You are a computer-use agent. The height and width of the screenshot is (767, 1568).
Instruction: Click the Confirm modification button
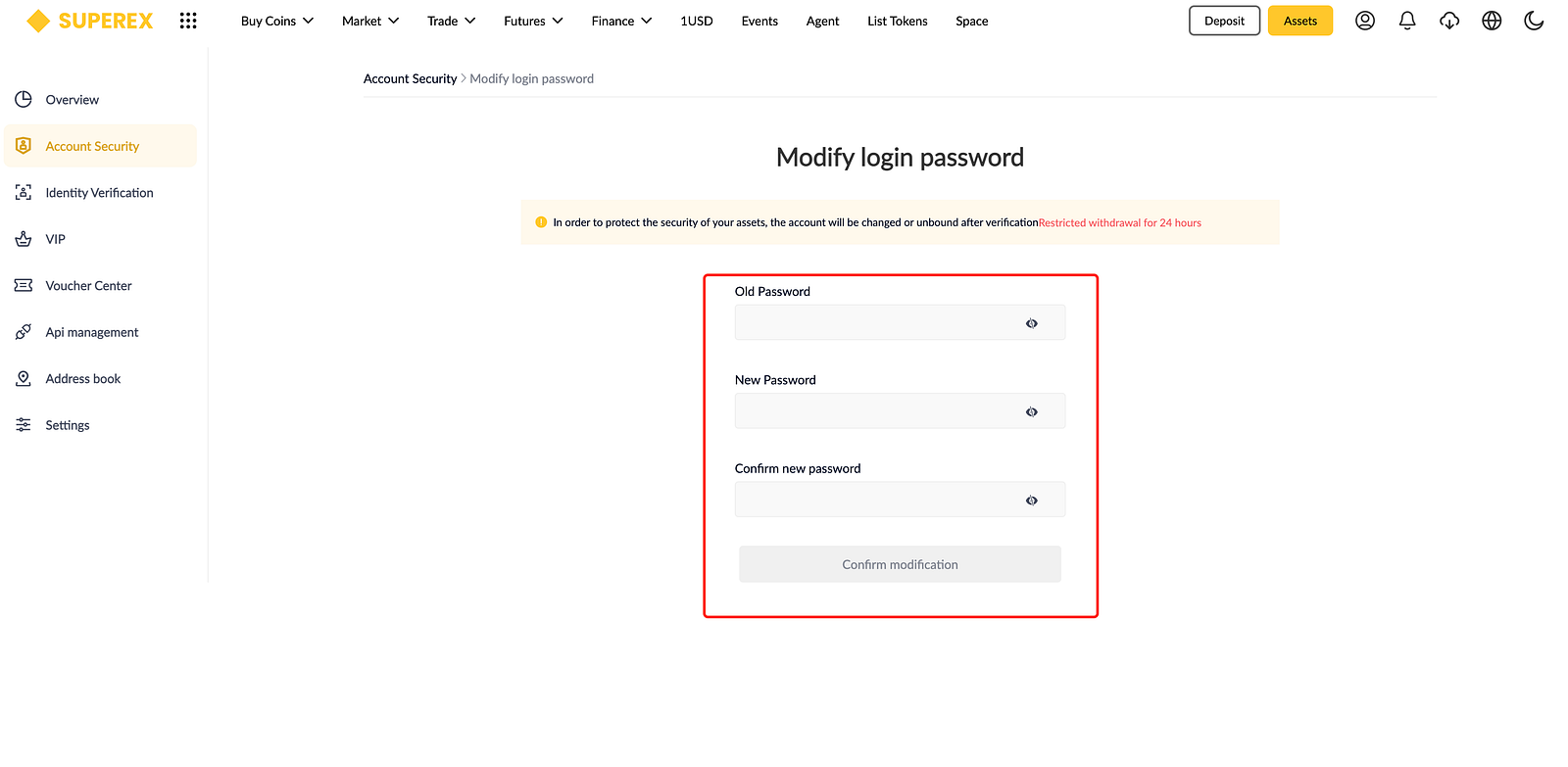[x=900, y=564]
